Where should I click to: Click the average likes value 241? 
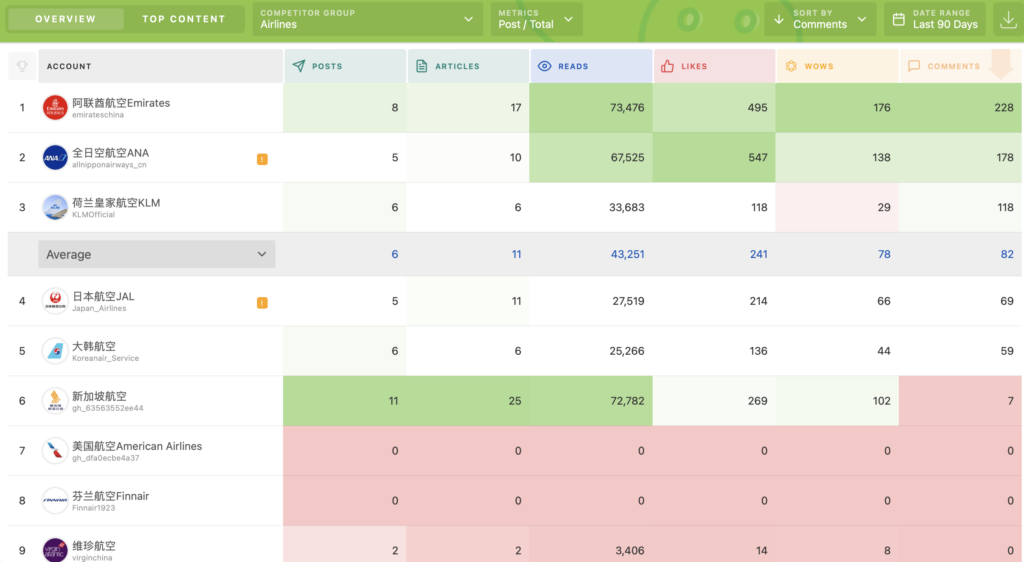pos(759,255)
